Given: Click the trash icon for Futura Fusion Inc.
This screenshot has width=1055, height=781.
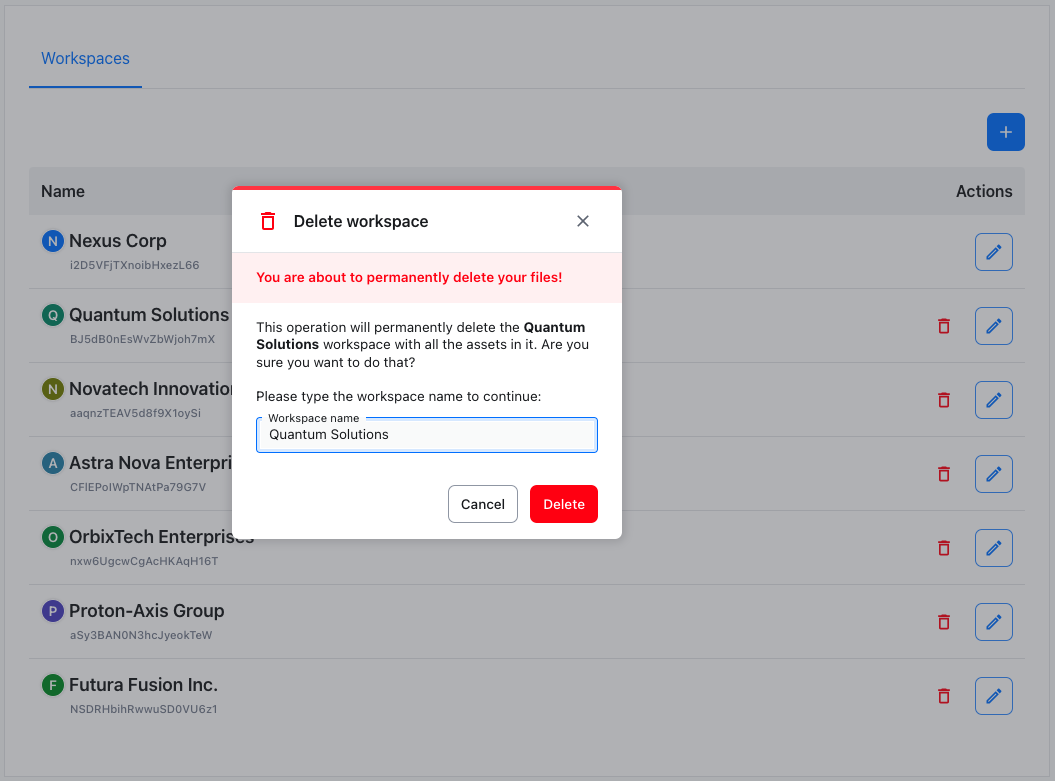Looking at the screenshot, I should click(943, 696).
